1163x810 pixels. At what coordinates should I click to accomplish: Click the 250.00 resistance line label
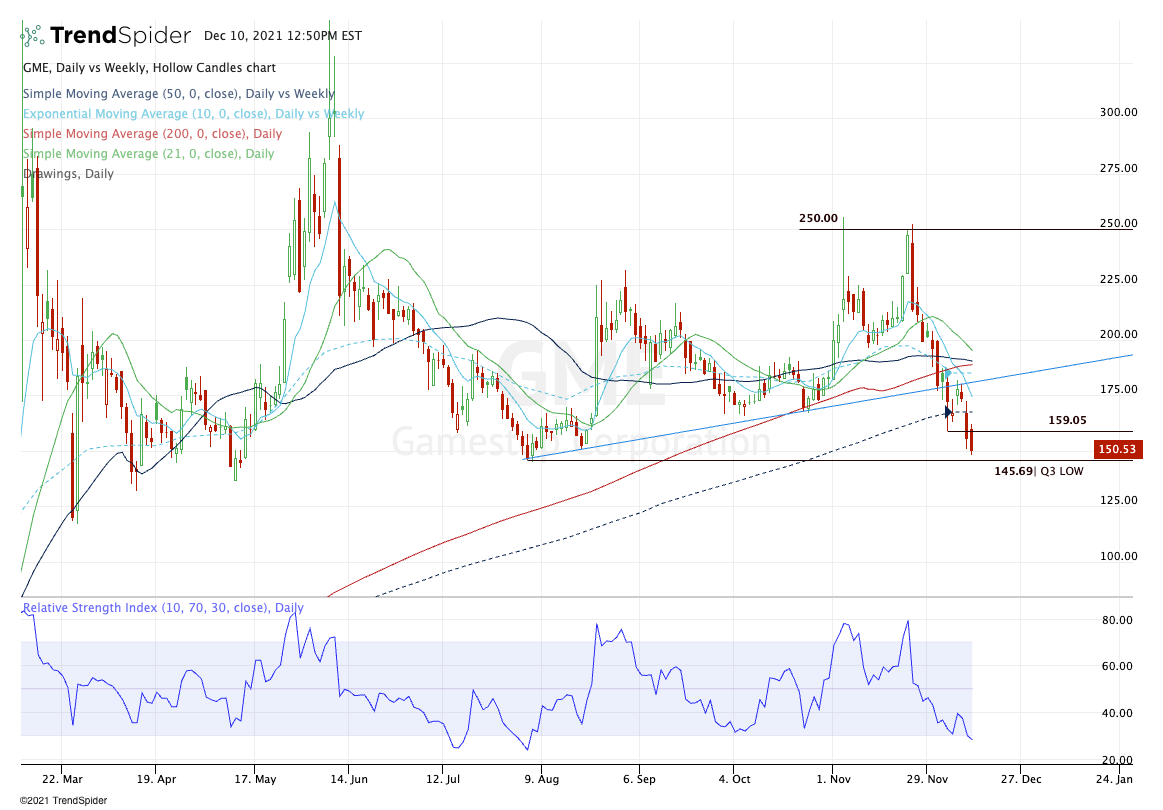[x=818, y=218]
